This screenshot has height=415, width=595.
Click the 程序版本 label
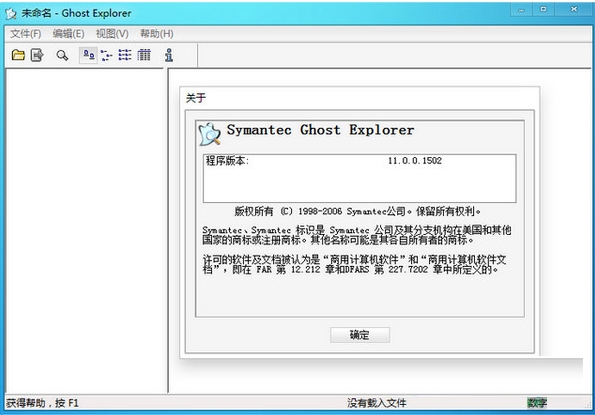pyautogui.click(x=227, y=161)
